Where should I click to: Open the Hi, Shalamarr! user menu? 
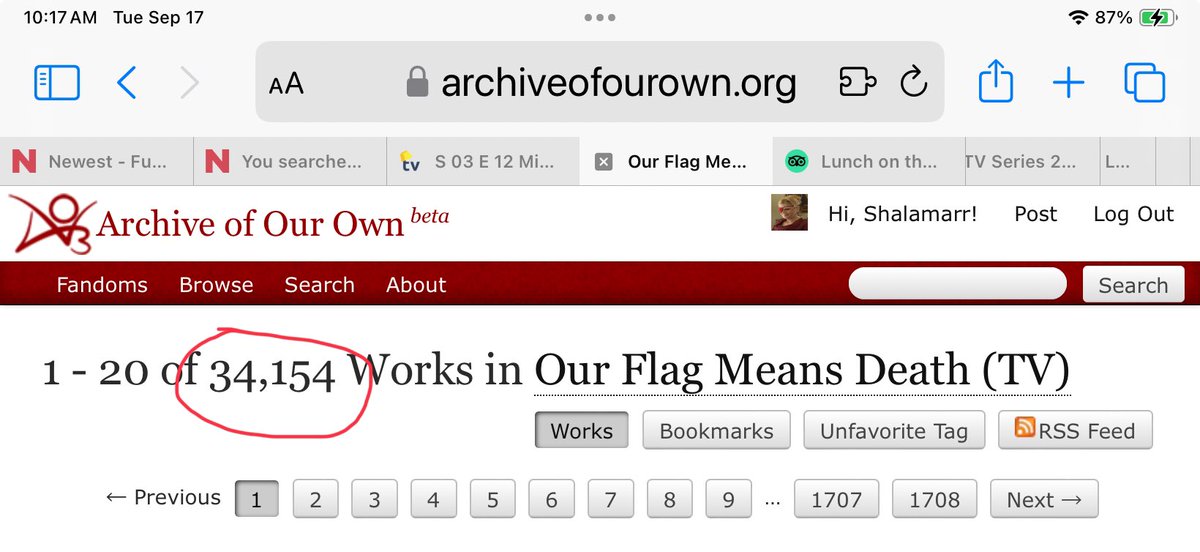click(x=902, y=214)
